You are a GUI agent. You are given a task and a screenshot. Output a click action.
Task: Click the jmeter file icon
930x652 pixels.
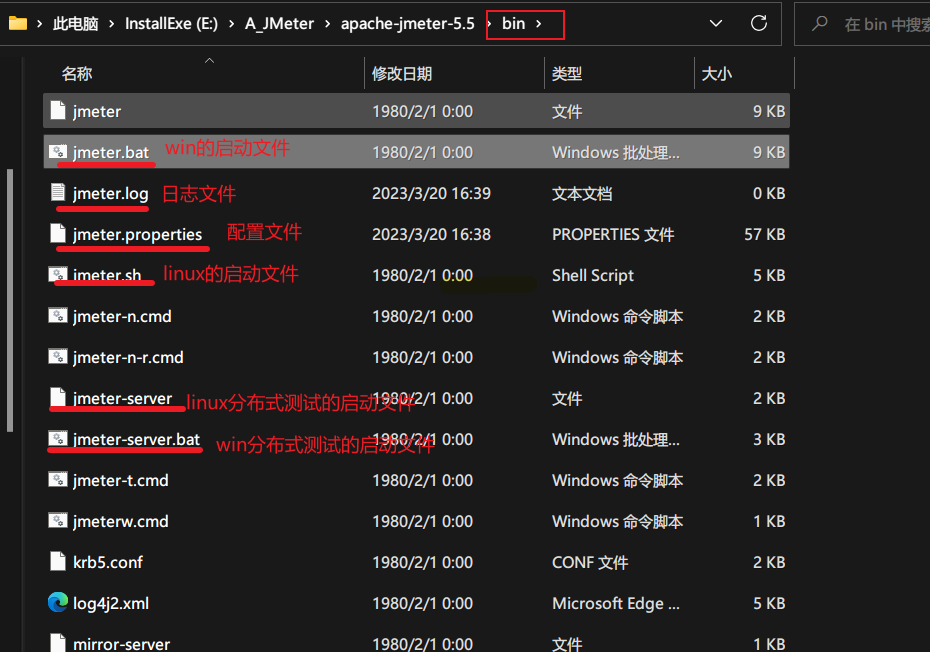tap(58, 110)
